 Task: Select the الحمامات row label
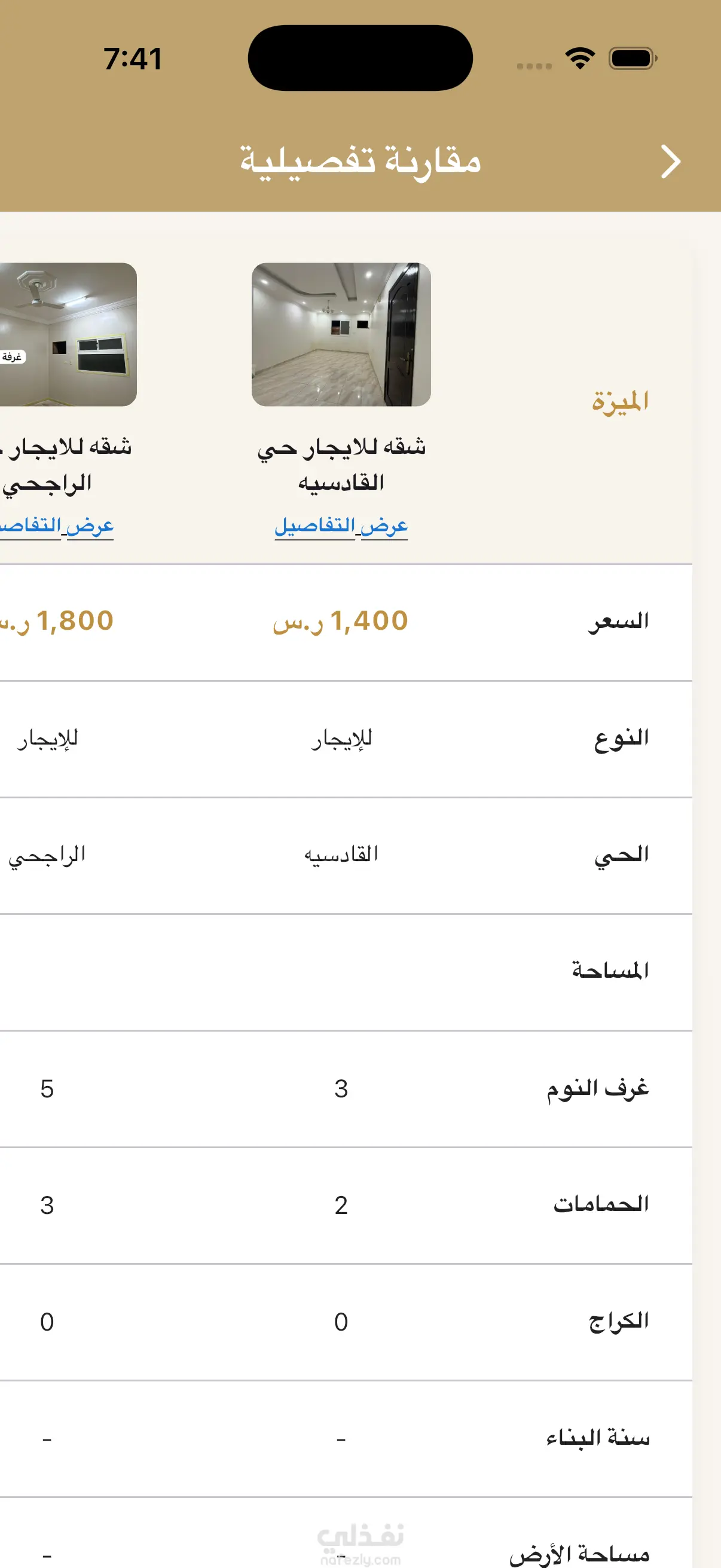tap(601, 1204)
